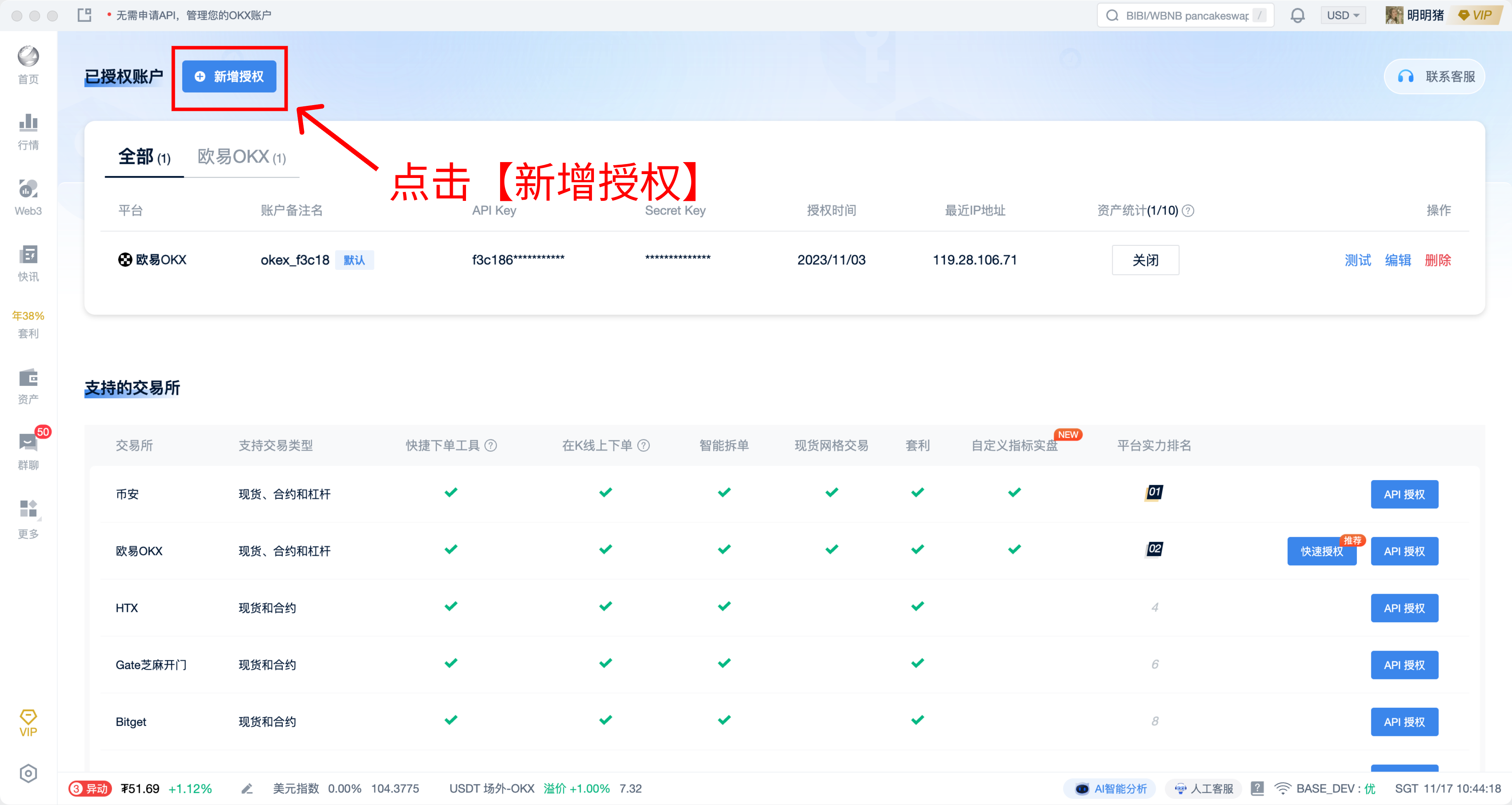Click 快速授权 for 欧易OKX
The image size is (1512, 805).
[1321, 551]
